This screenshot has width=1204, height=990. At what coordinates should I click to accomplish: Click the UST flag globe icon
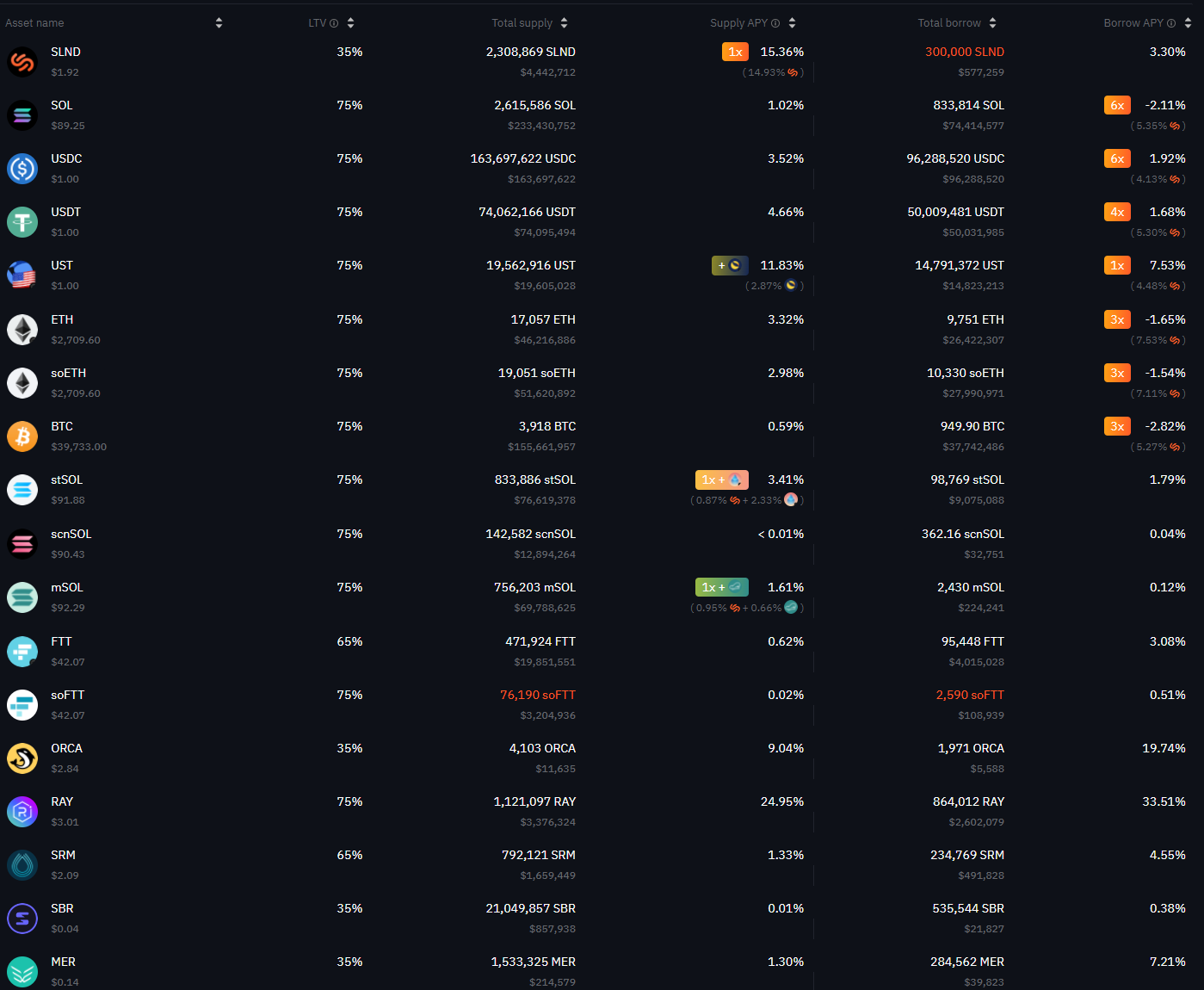[x=22, y=275]
